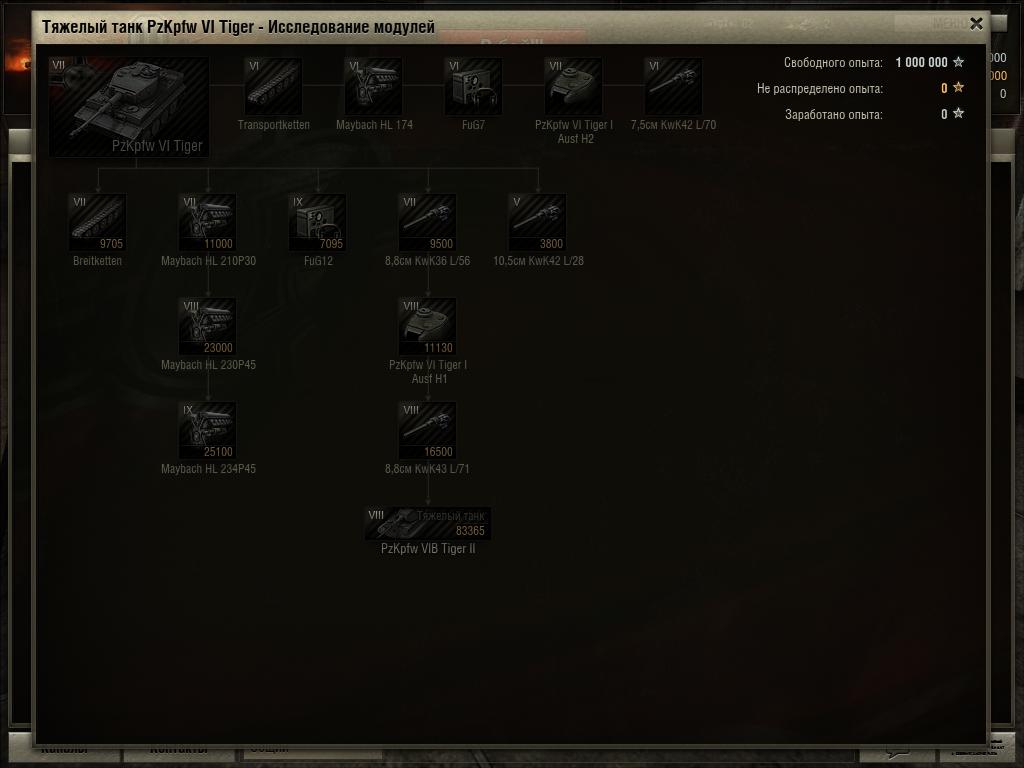This screenshot has width=1024, height=768.
Task: Click the 'Maybach HL 174' label
Action: [x=374, y=125]
